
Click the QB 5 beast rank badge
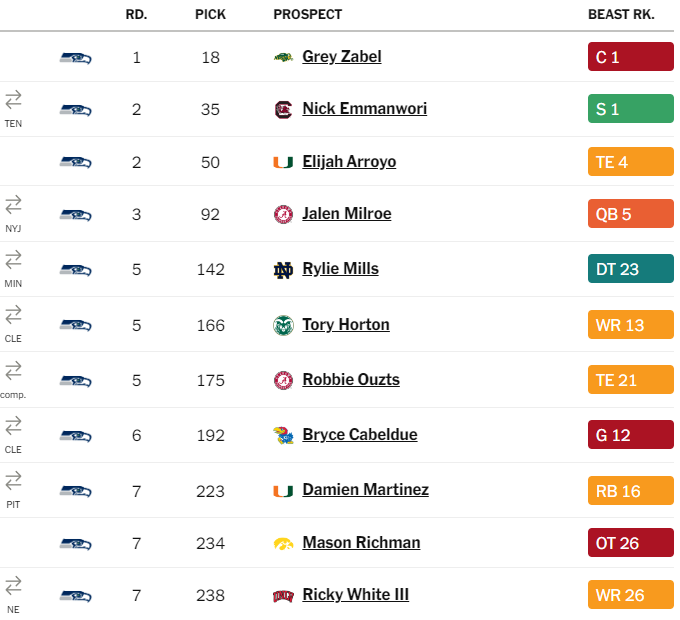pyautogui.click(x=631, y=214)
